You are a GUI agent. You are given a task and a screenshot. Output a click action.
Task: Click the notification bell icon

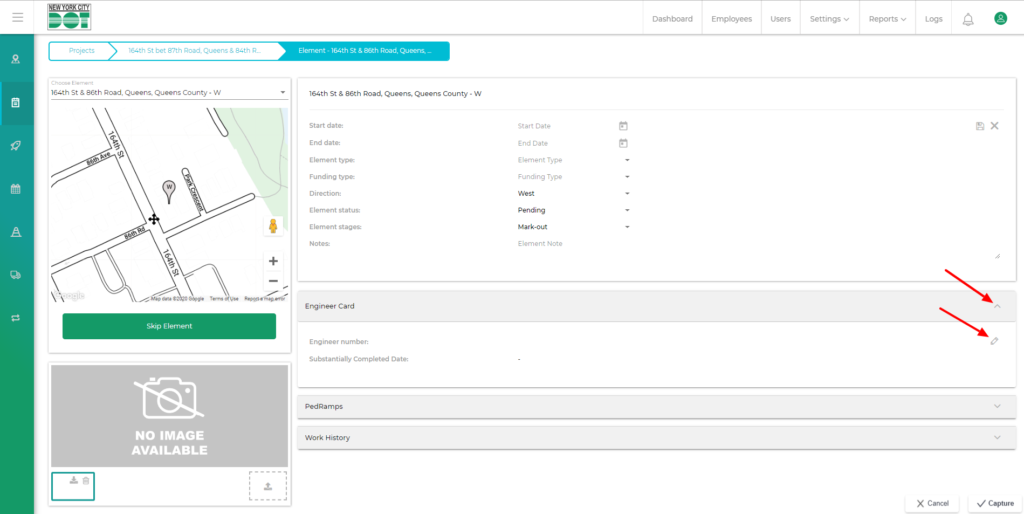[968, 19]
